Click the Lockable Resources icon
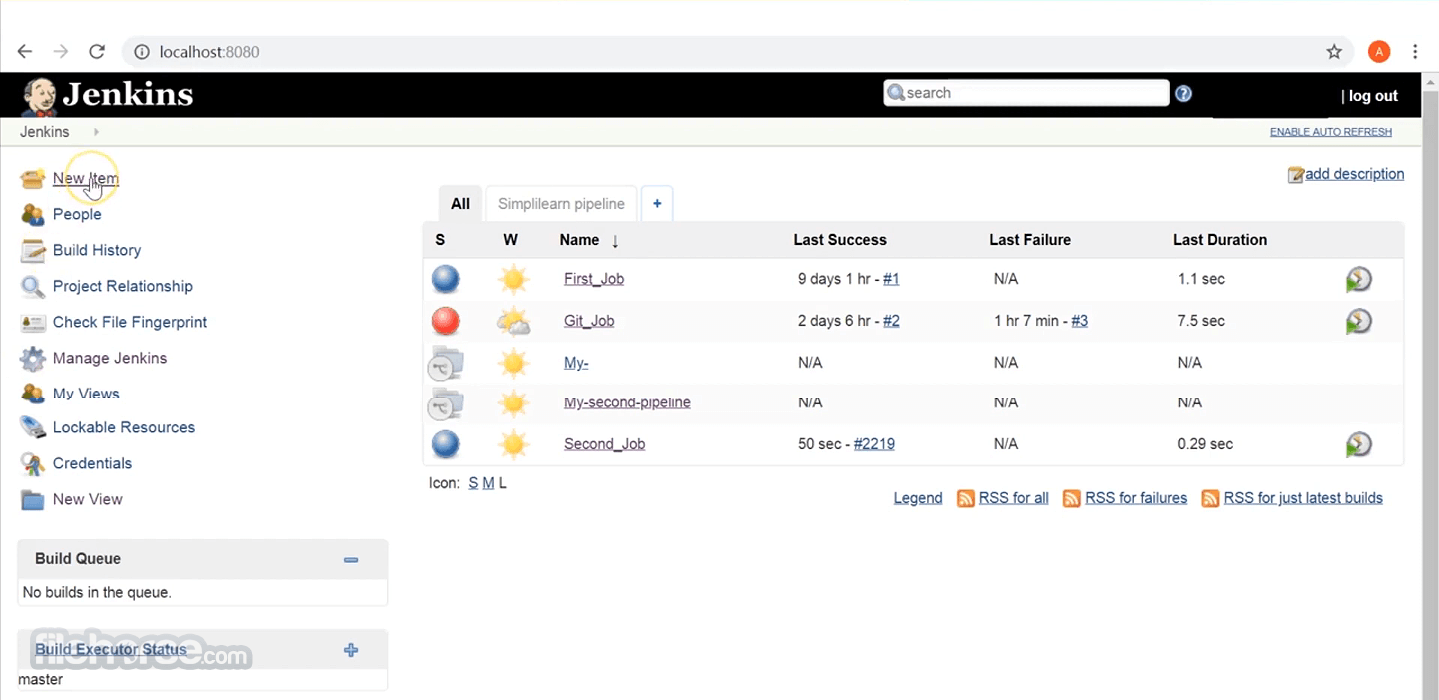This screenshot has height=700, width=1439. [x=33, y=427]
